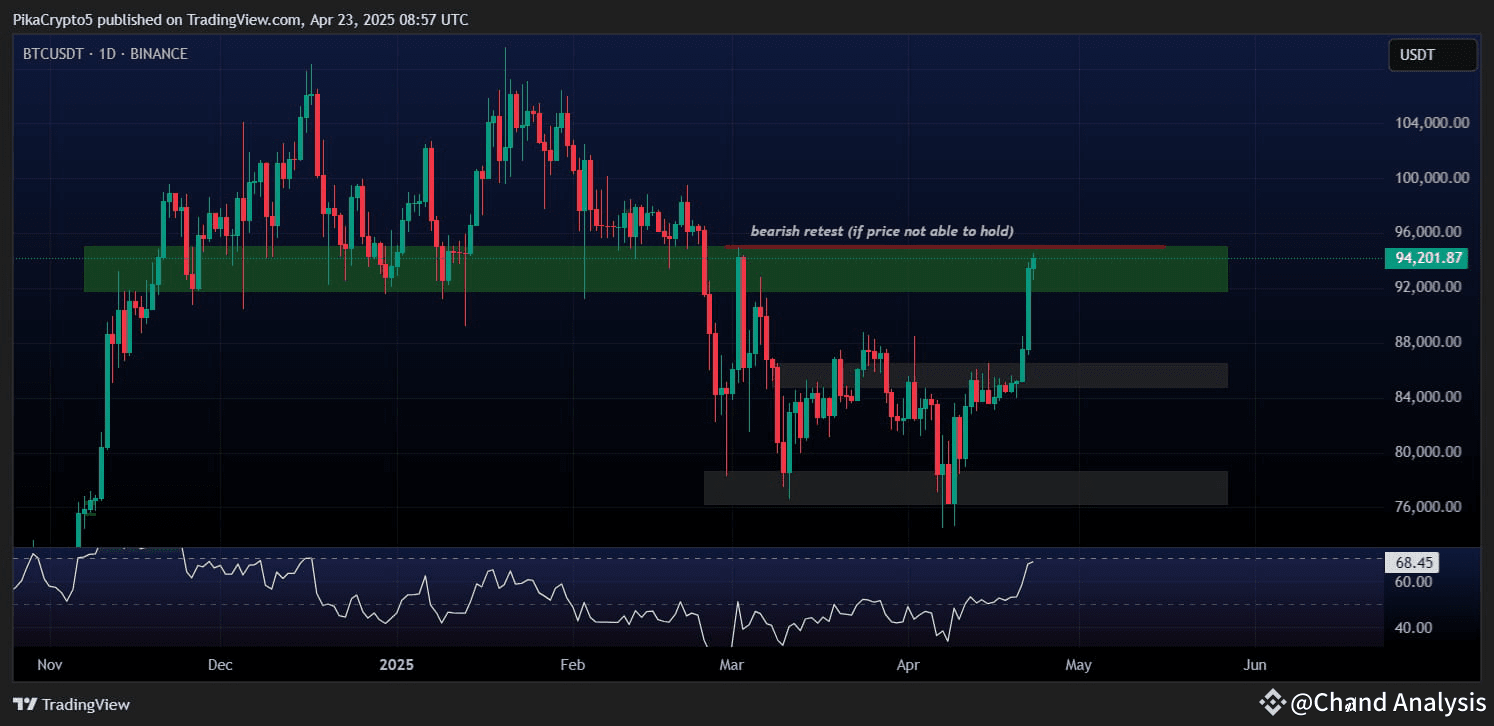1494x726 pixels.
Task: Click the Mar date axis label
Action: click(731, 665)
